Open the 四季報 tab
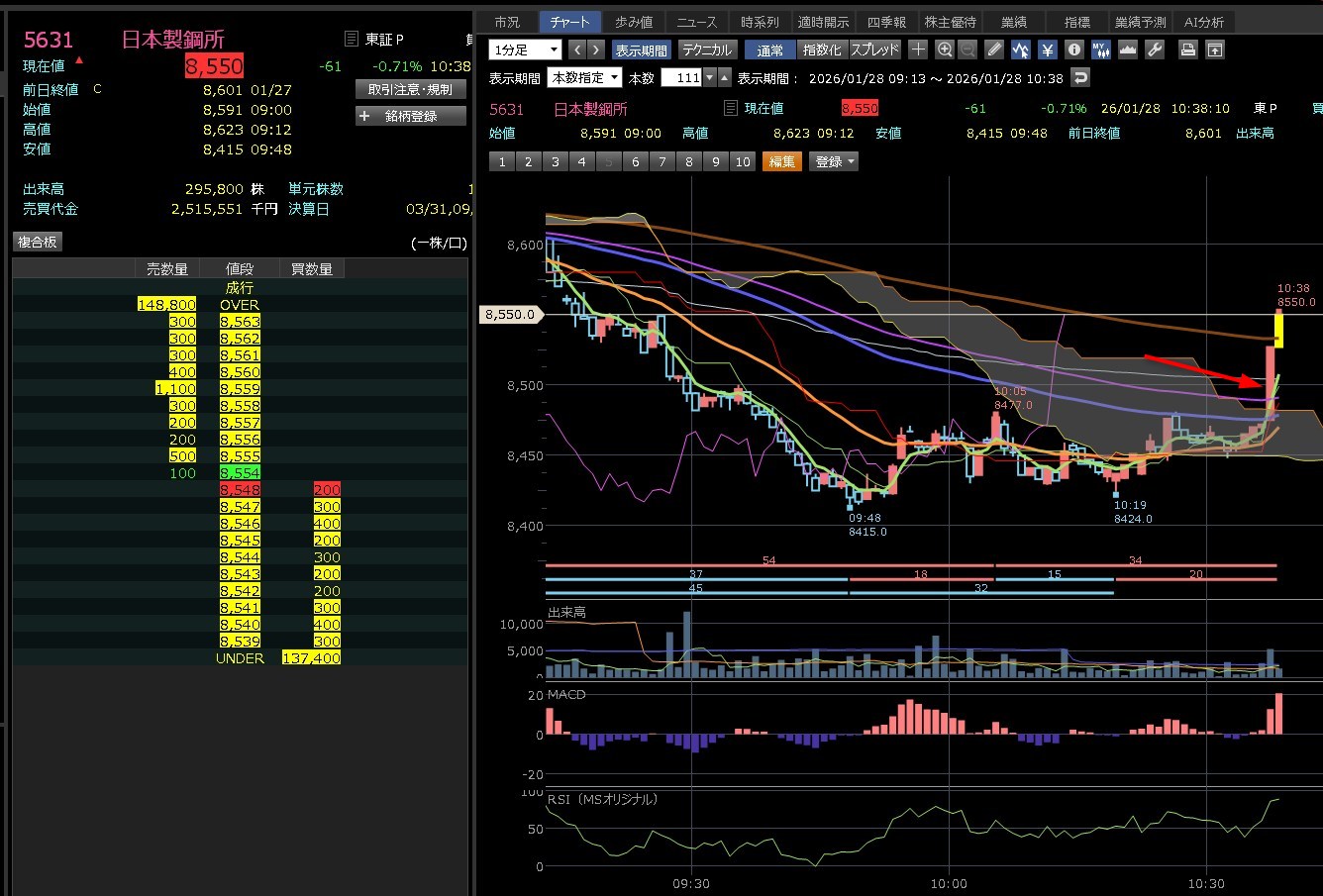The image size is (1323, 896). [x=886, y=22]
